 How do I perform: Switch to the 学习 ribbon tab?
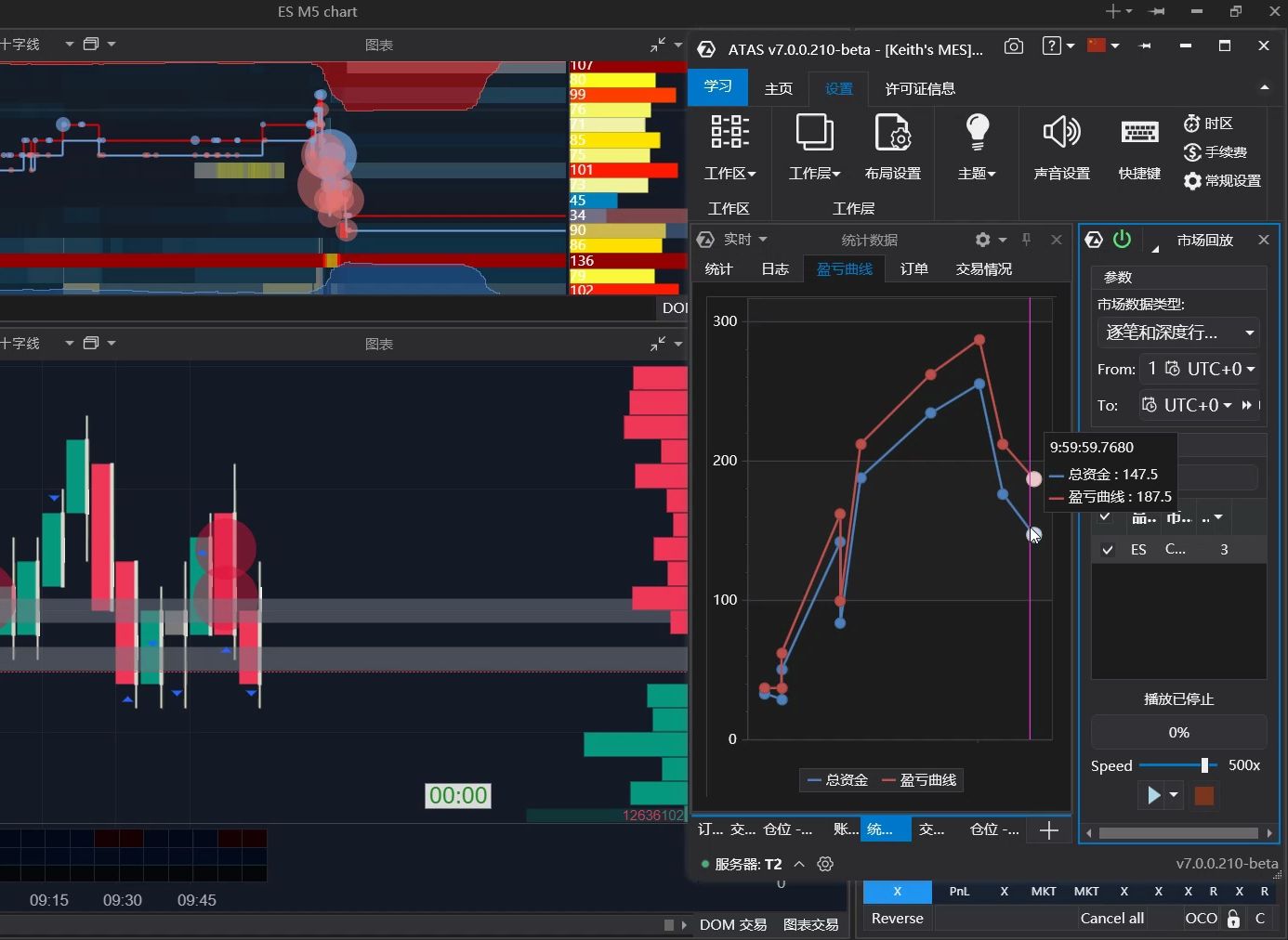click(x=717, y=86)
